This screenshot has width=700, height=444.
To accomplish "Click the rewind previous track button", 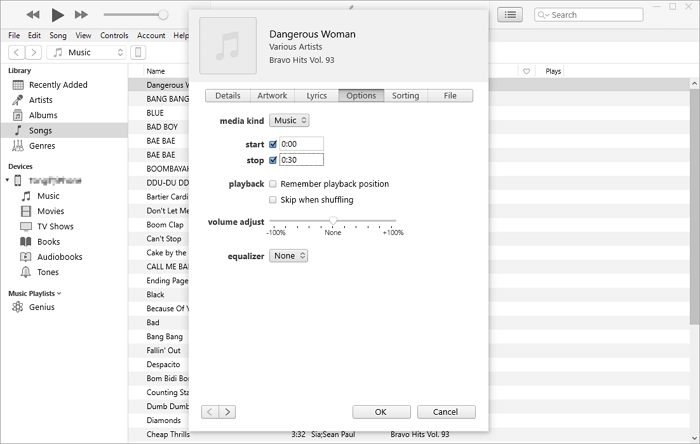I will click(x=33, y=15).
